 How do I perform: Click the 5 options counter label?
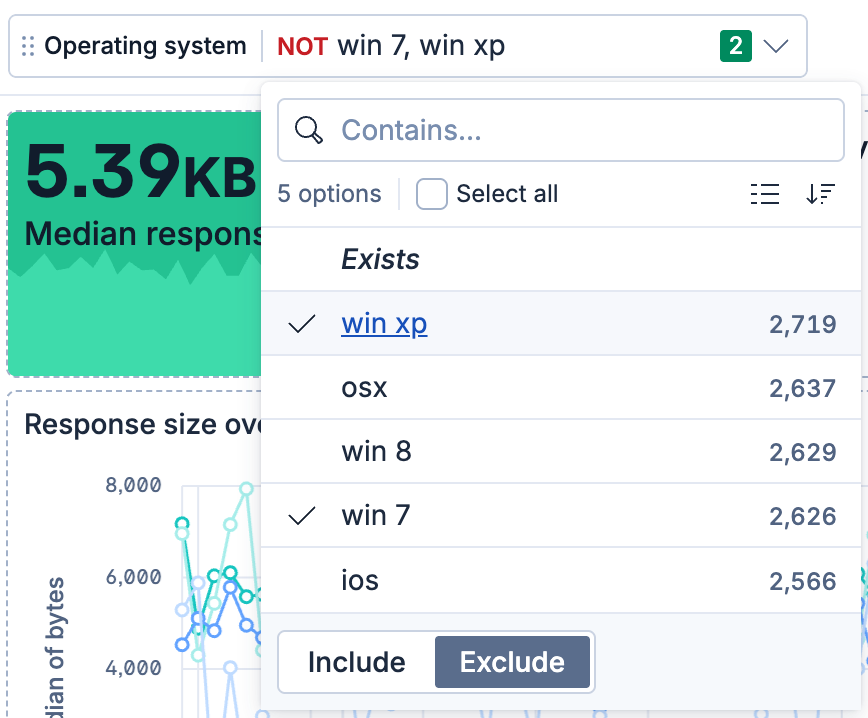tap(329, 194)
